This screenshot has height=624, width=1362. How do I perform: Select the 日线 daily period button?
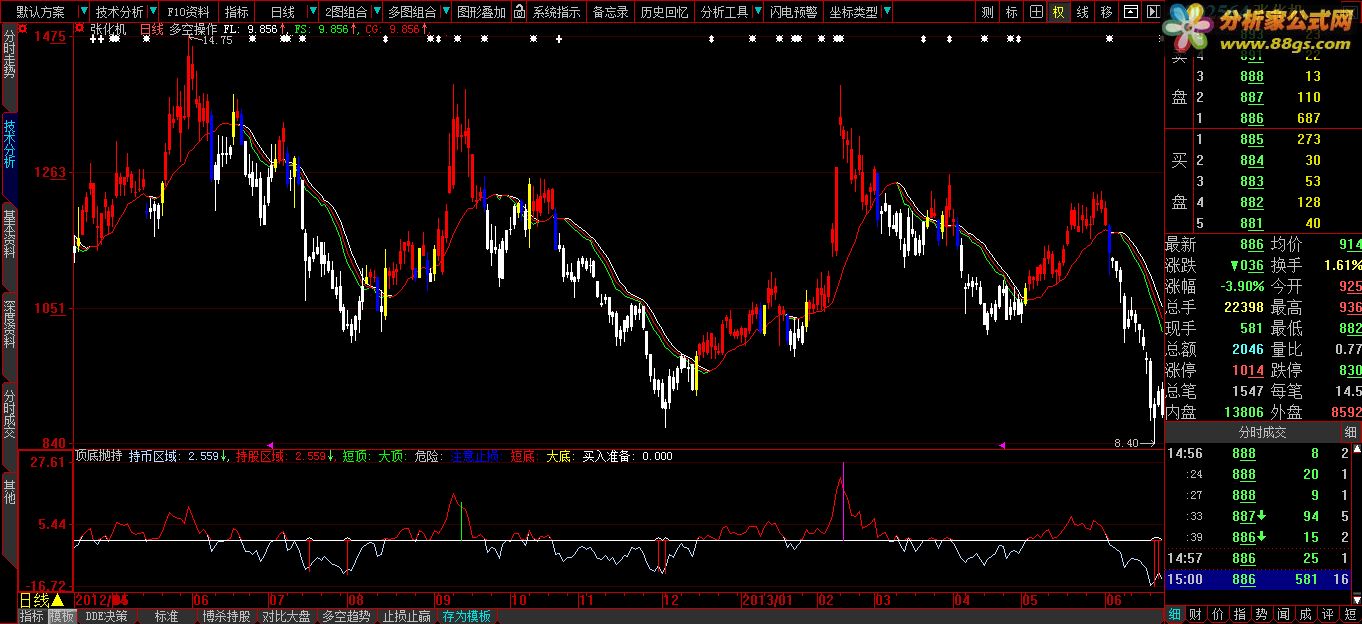coord(283,12)
